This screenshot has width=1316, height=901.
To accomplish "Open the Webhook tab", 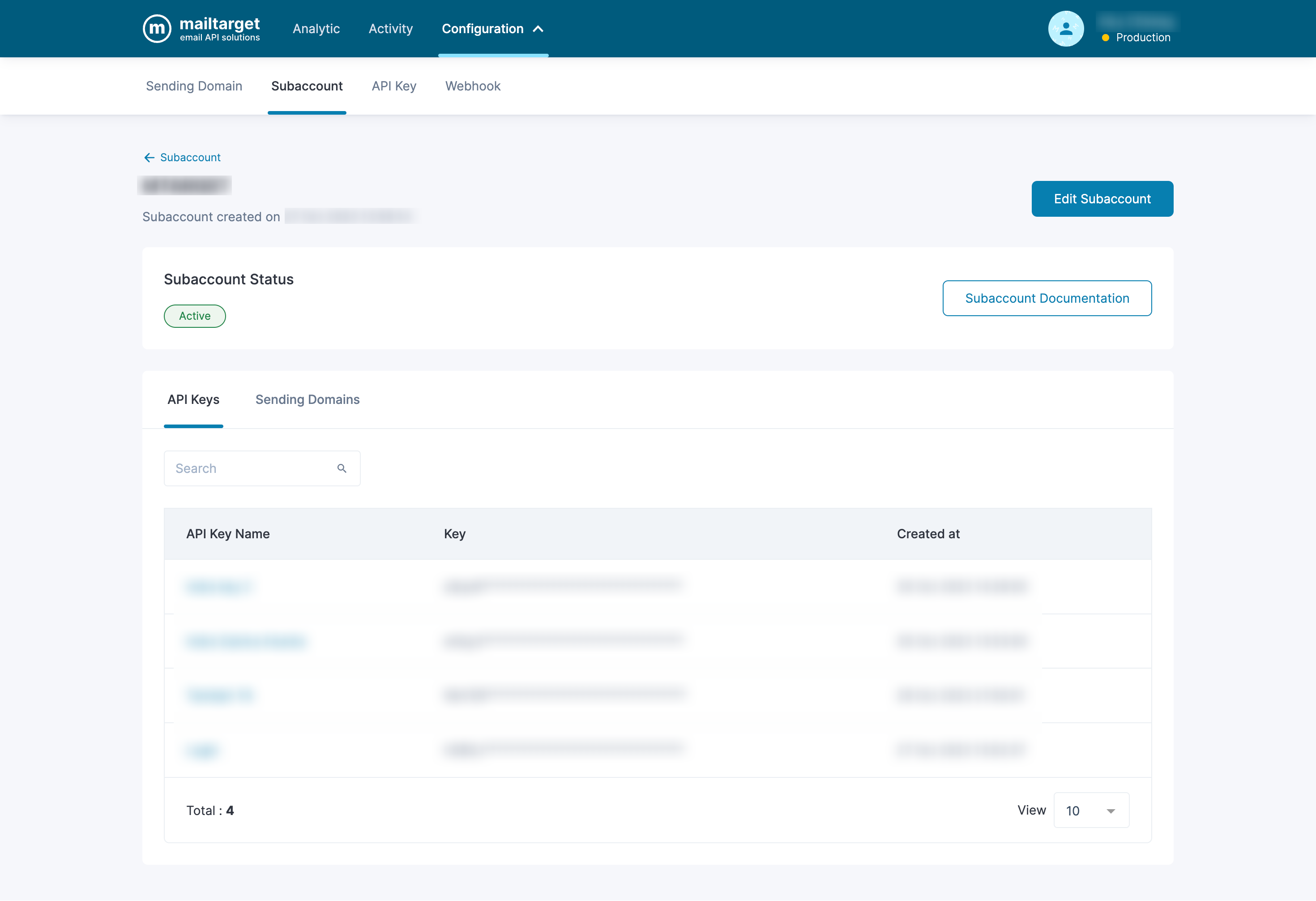I will point(472,86).
